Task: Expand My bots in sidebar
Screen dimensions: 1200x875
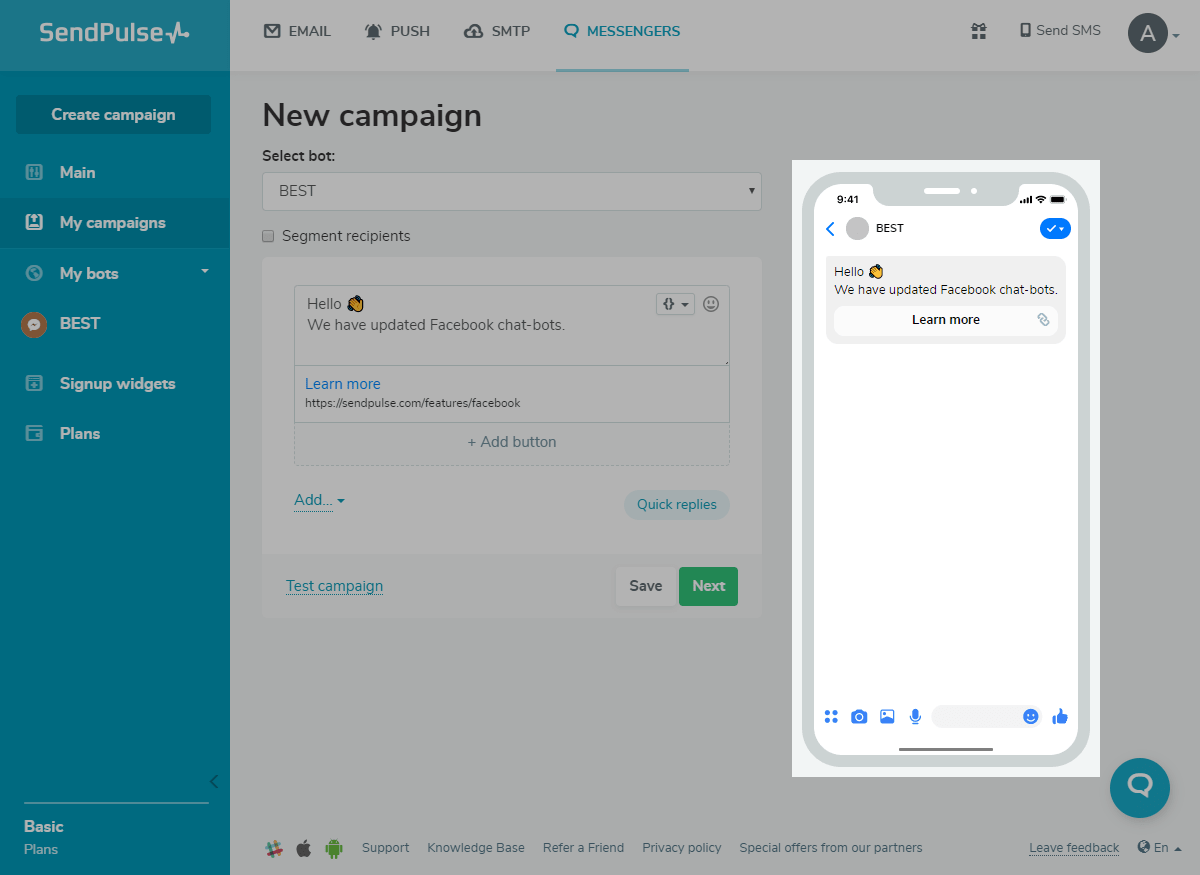Action: click(114, 273)
